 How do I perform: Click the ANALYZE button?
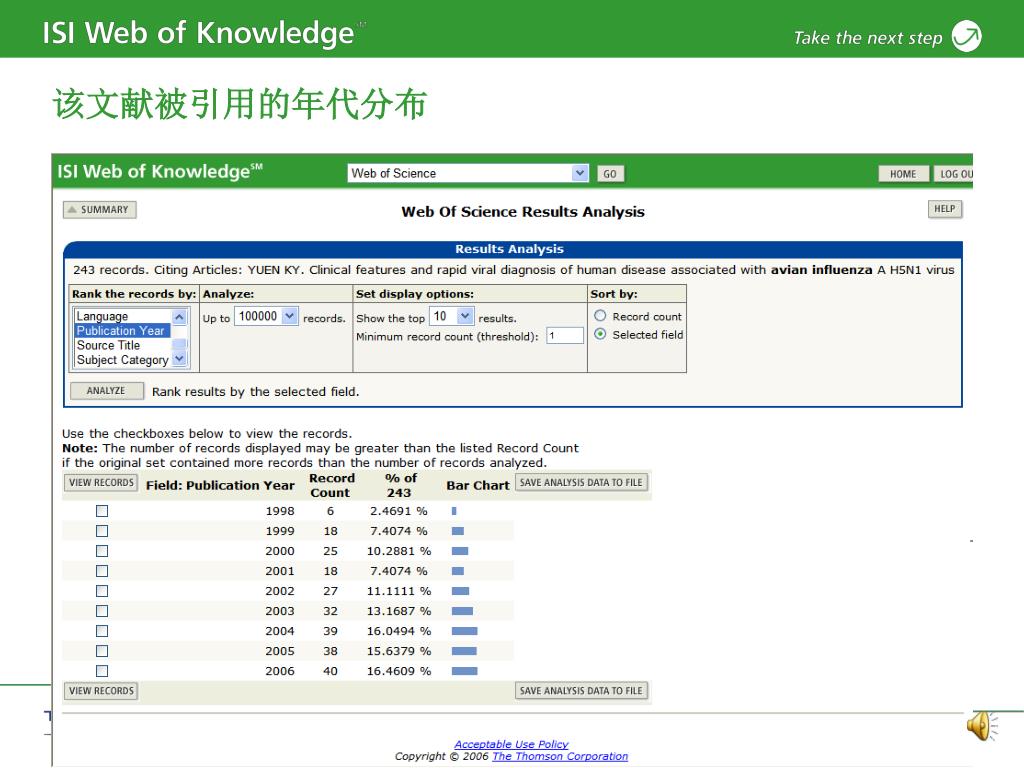pyautogui.click(x=106, y=391)
